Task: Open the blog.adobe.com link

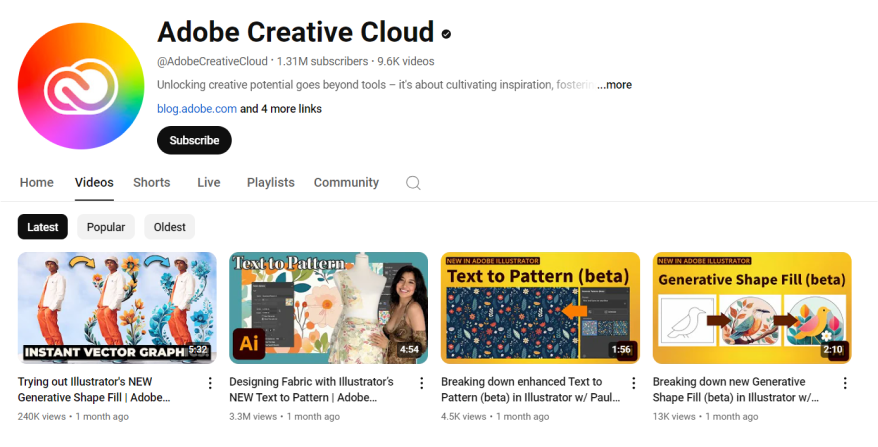Action: click(x=197, y=109)
